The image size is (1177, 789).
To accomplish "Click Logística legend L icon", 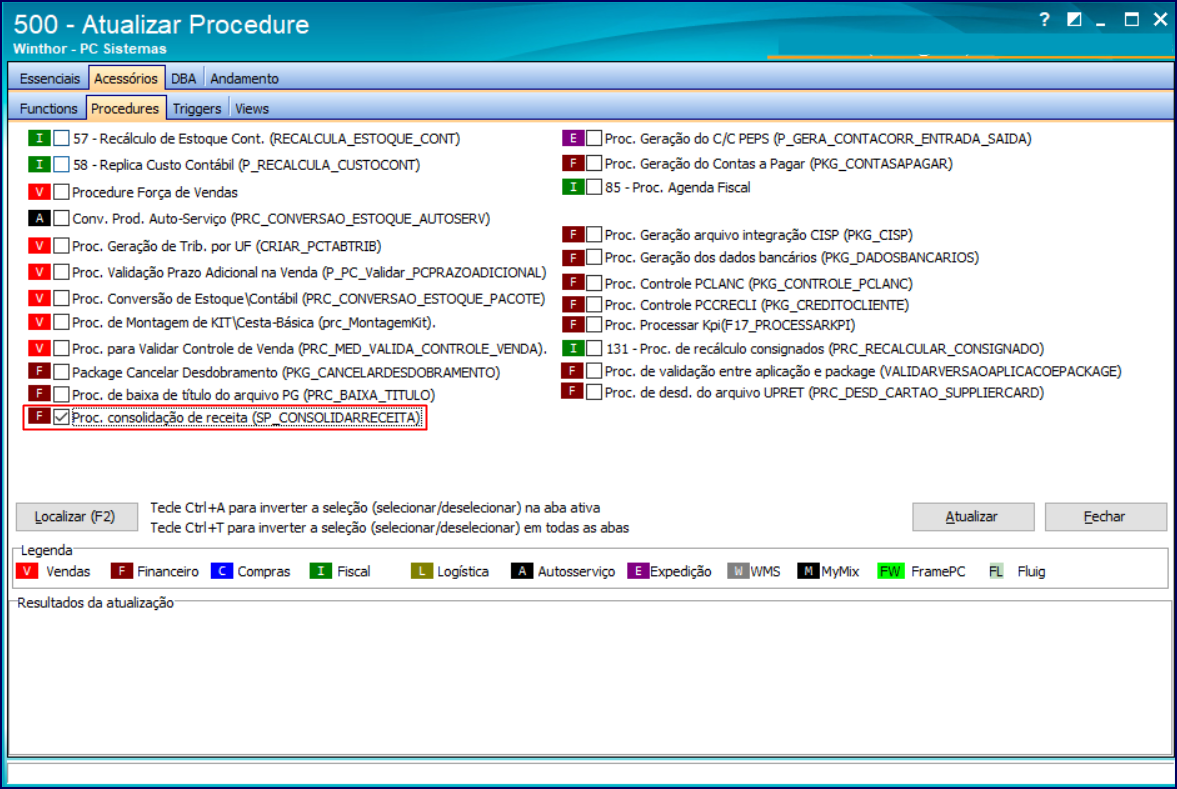I will 422,571.
